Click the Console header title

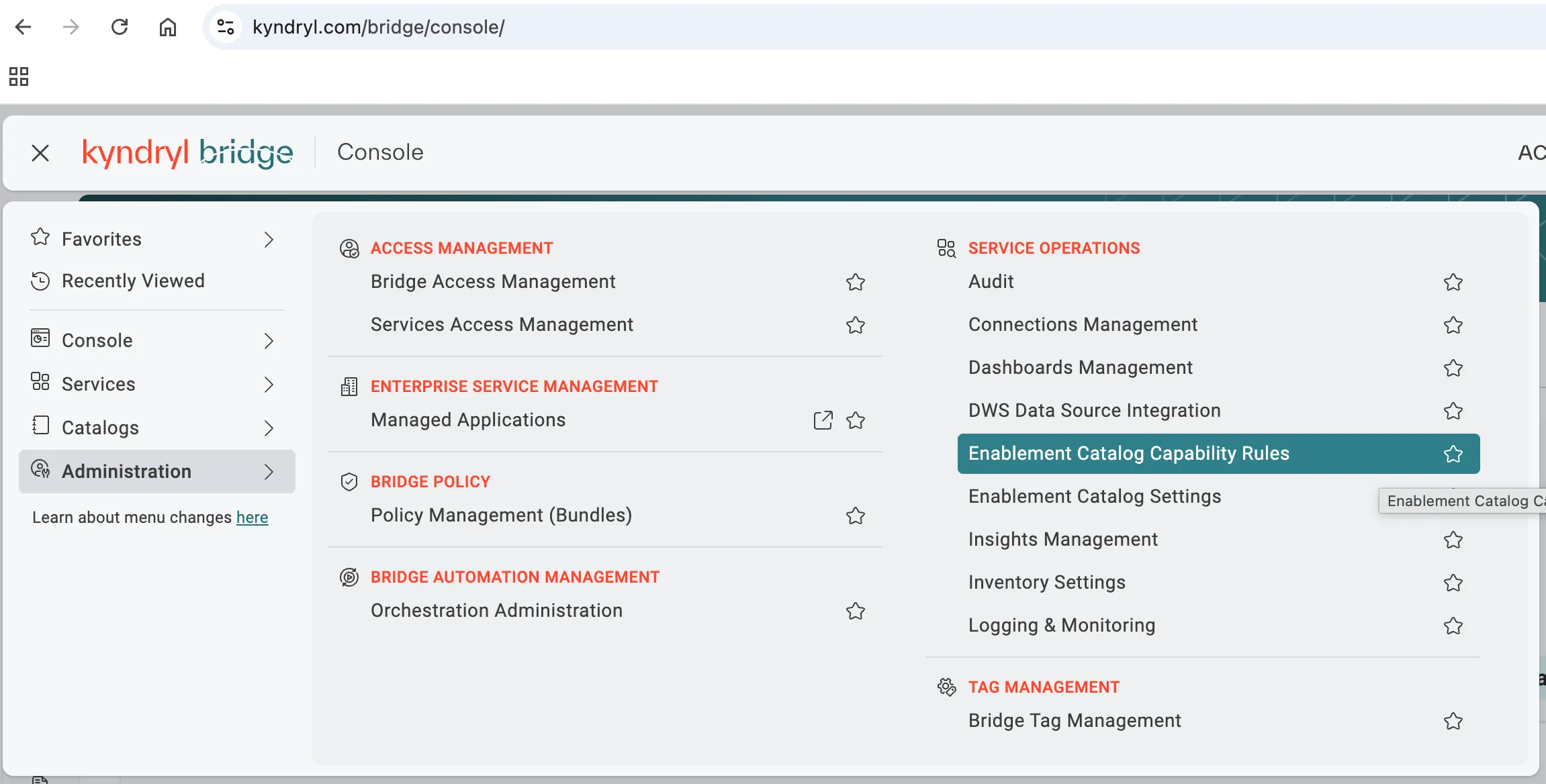click(x=380, y=152)
